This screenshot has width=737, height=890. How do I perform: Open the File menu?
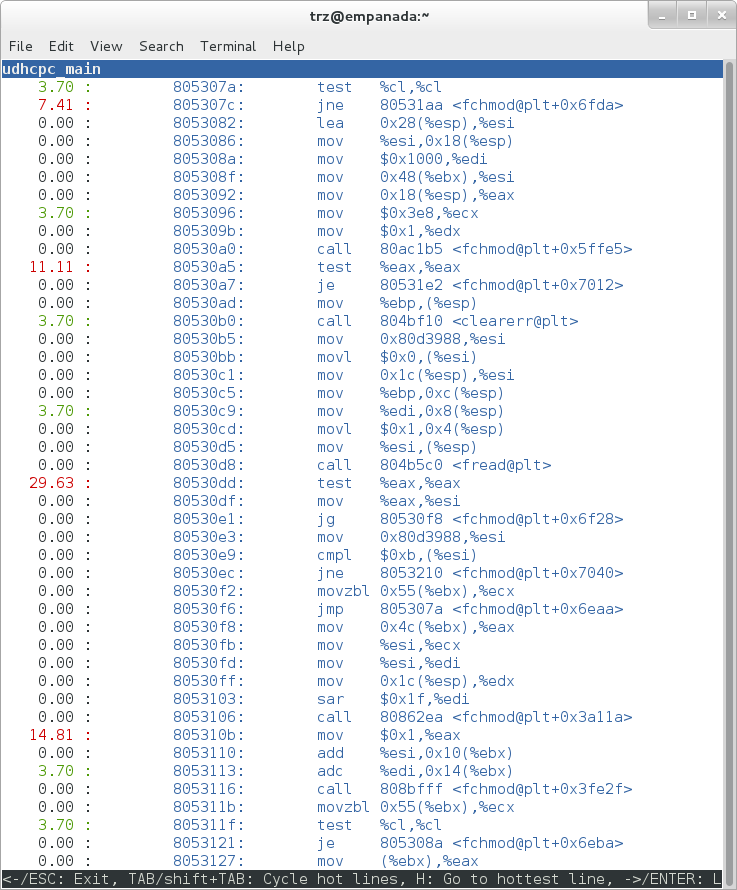pyautogui.click(x=20, y=46)
